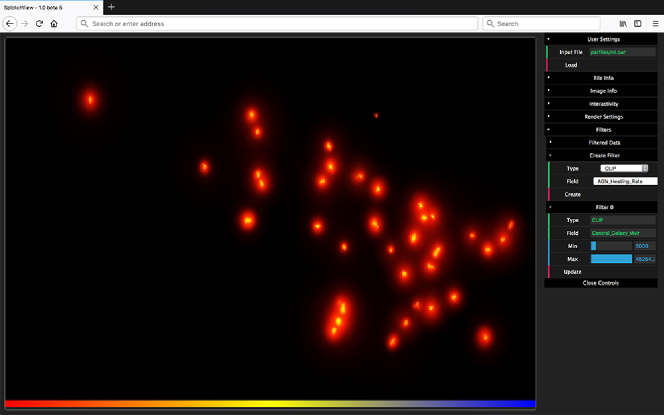Click Create to add the filter
This screenshot has width=664, height=415.
click(x=572, y=194)
